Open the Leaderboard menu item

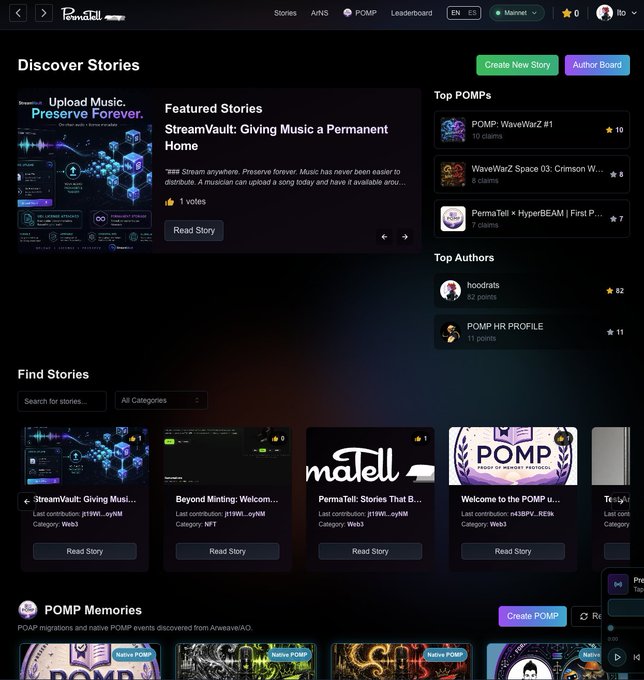point(411,13)
